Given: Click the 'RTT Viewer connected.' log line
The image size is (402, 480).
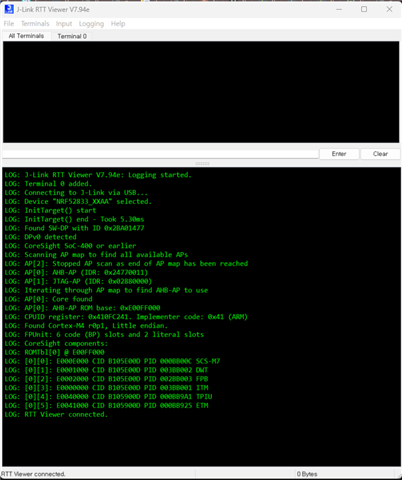Looking at the screenshot, I should [56, 414].
